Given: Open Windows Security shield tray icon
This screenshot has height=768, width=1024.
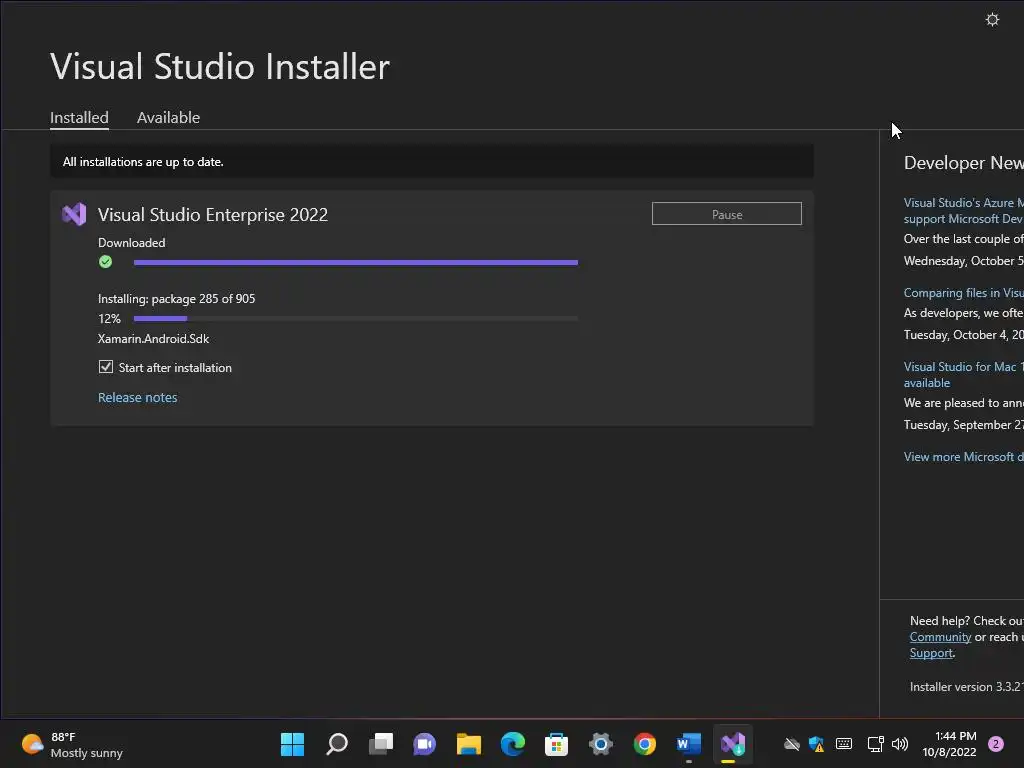Looking at the screenshot, I should [816, 744].
